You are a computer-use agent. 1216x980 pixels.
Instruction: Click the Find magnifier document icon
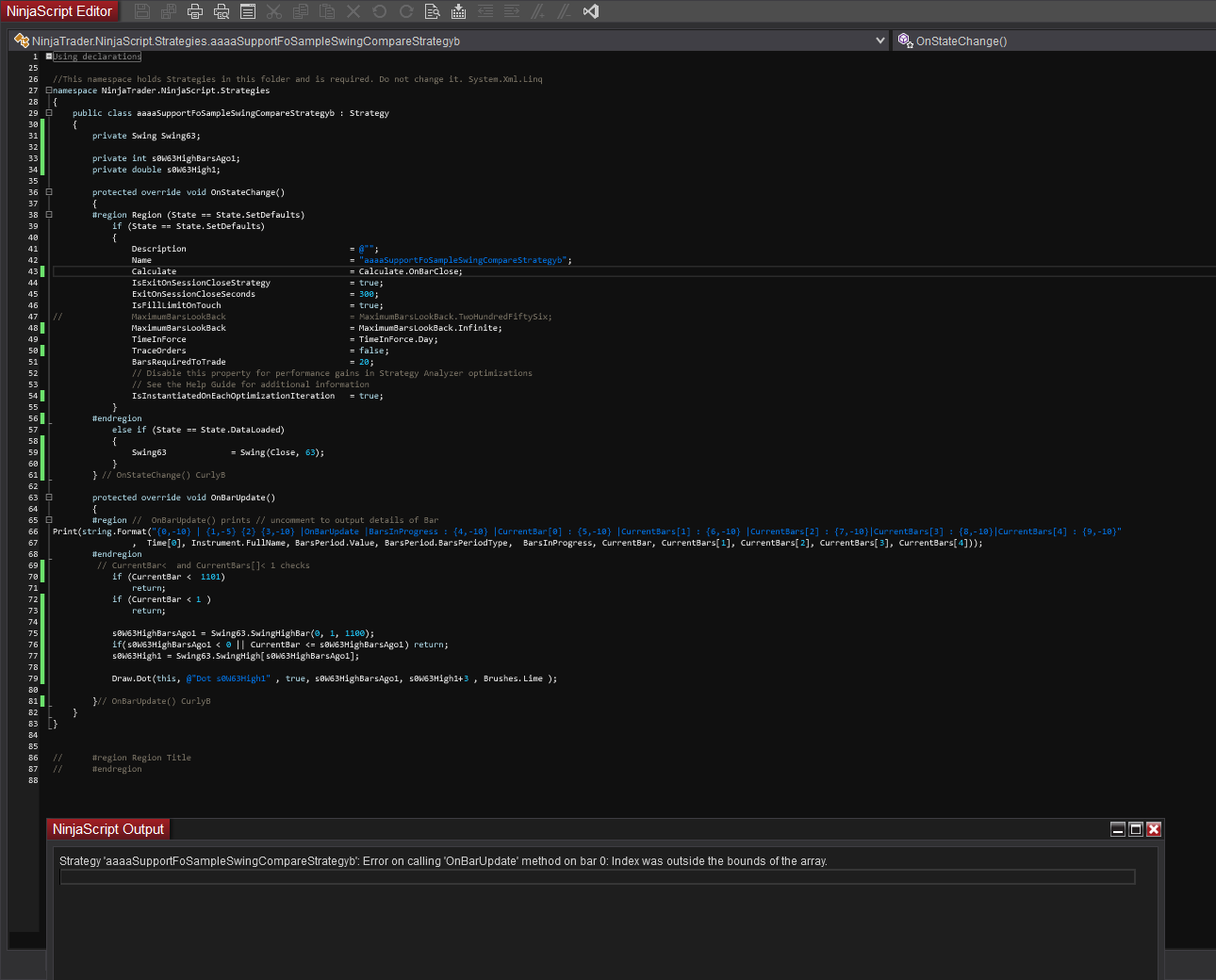pos(432,11)
